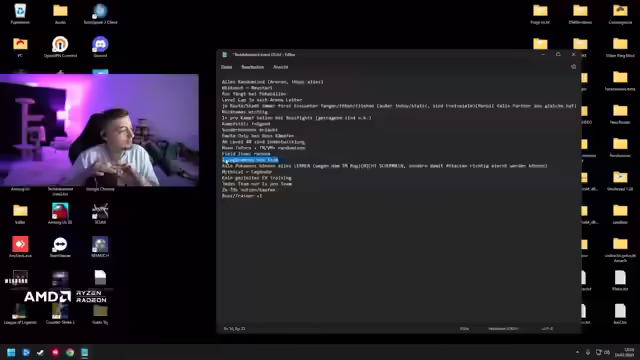This screenshot has height=360, width=640.
Task: Select the VC folder on desktop
Action: [20, 47]
